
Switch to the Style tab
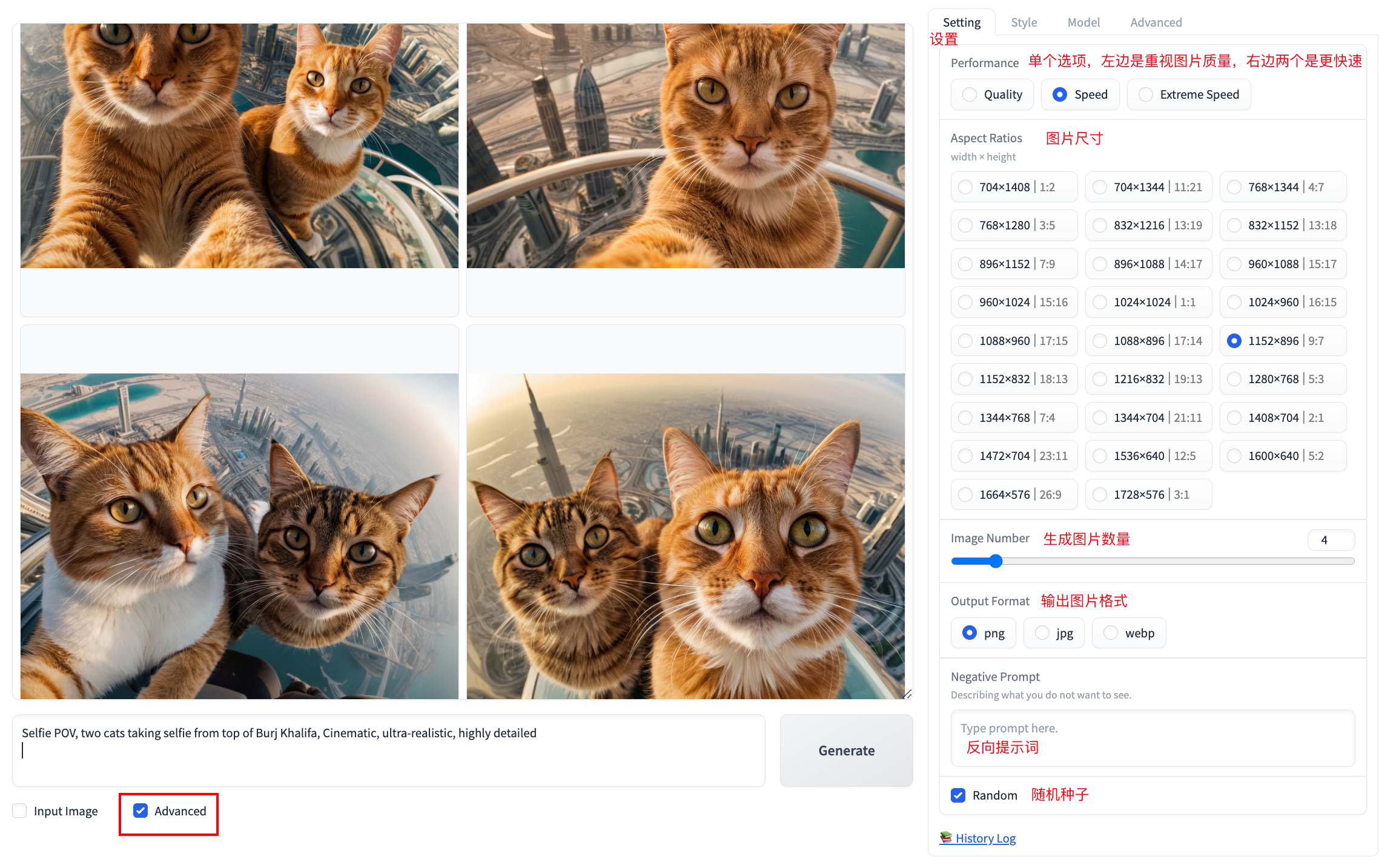tap(1024, 22)
